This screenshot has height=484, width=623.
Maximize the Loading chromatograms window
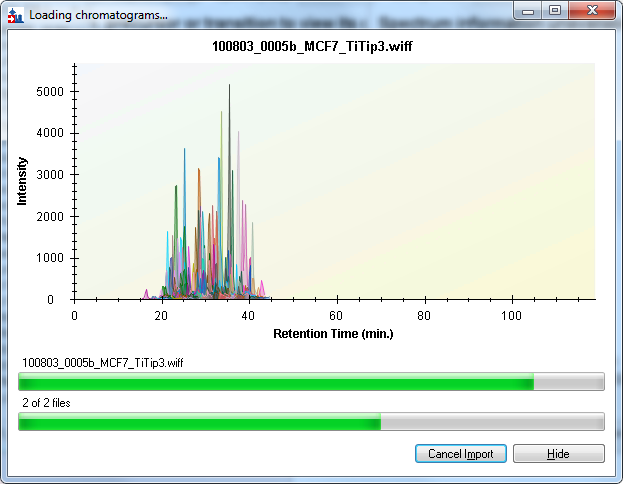tap(554, 11)
